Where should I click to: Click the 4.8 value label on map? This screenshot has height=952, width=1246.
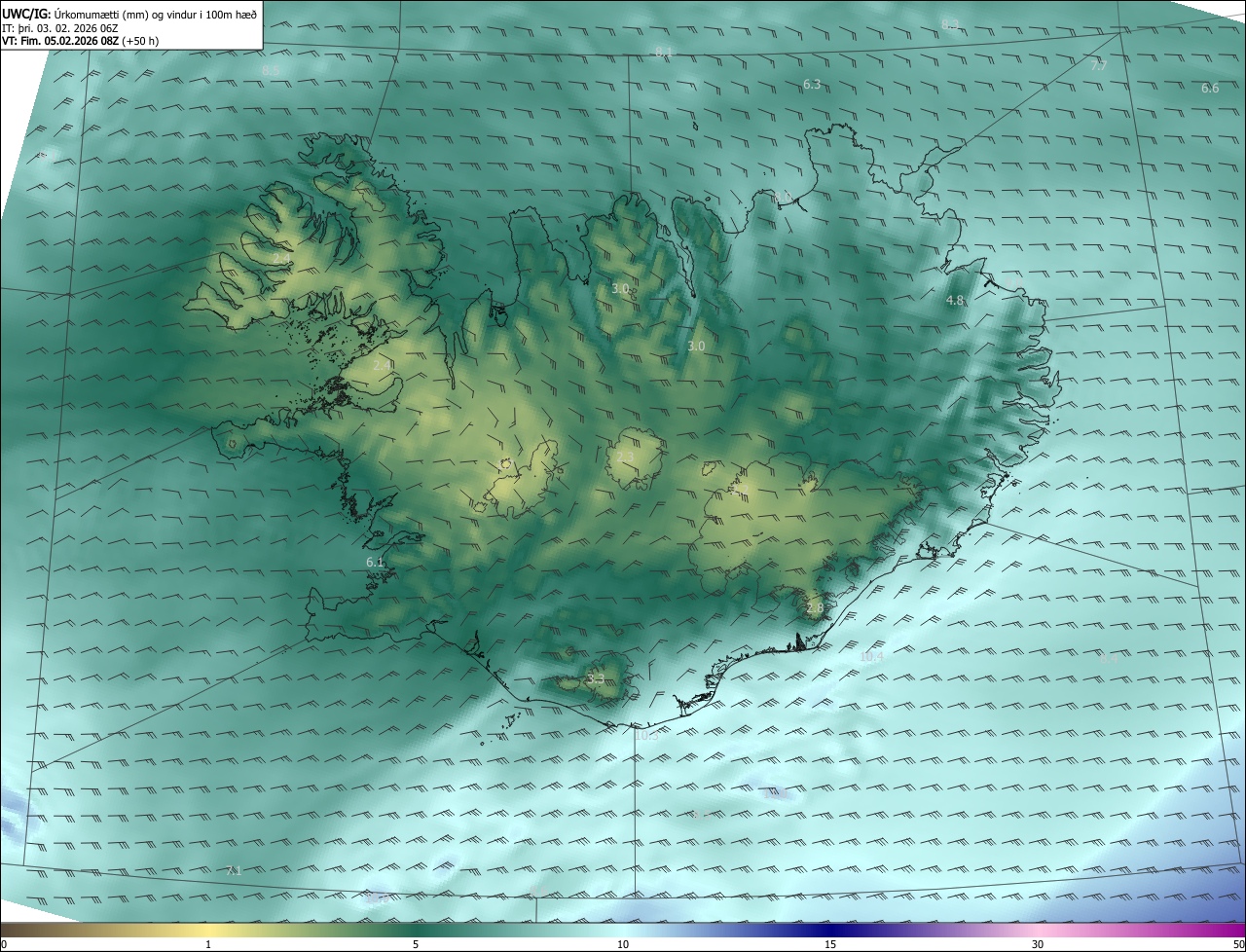point(955,301)
